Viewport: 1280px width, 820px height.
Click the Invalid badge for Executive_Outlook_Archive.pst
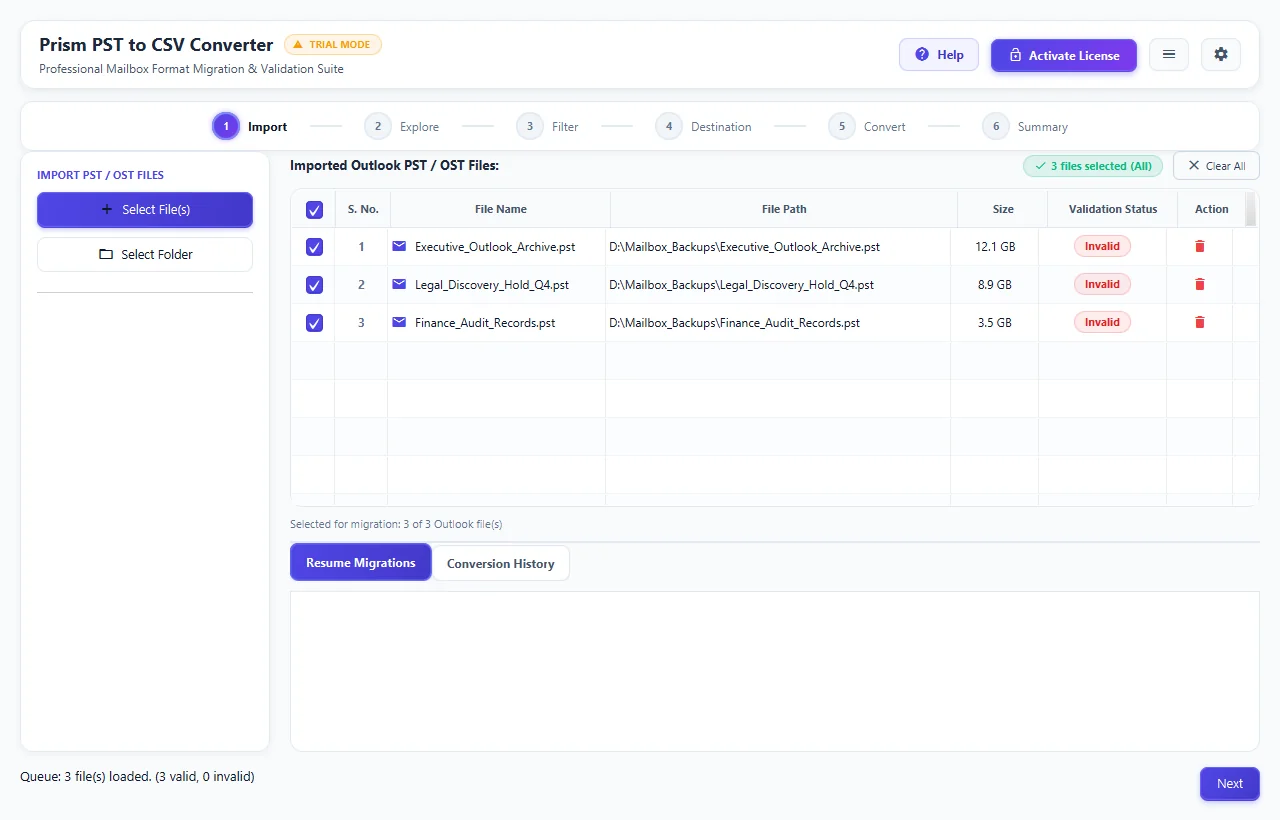pyautogui.click(x=1102, y=246)
